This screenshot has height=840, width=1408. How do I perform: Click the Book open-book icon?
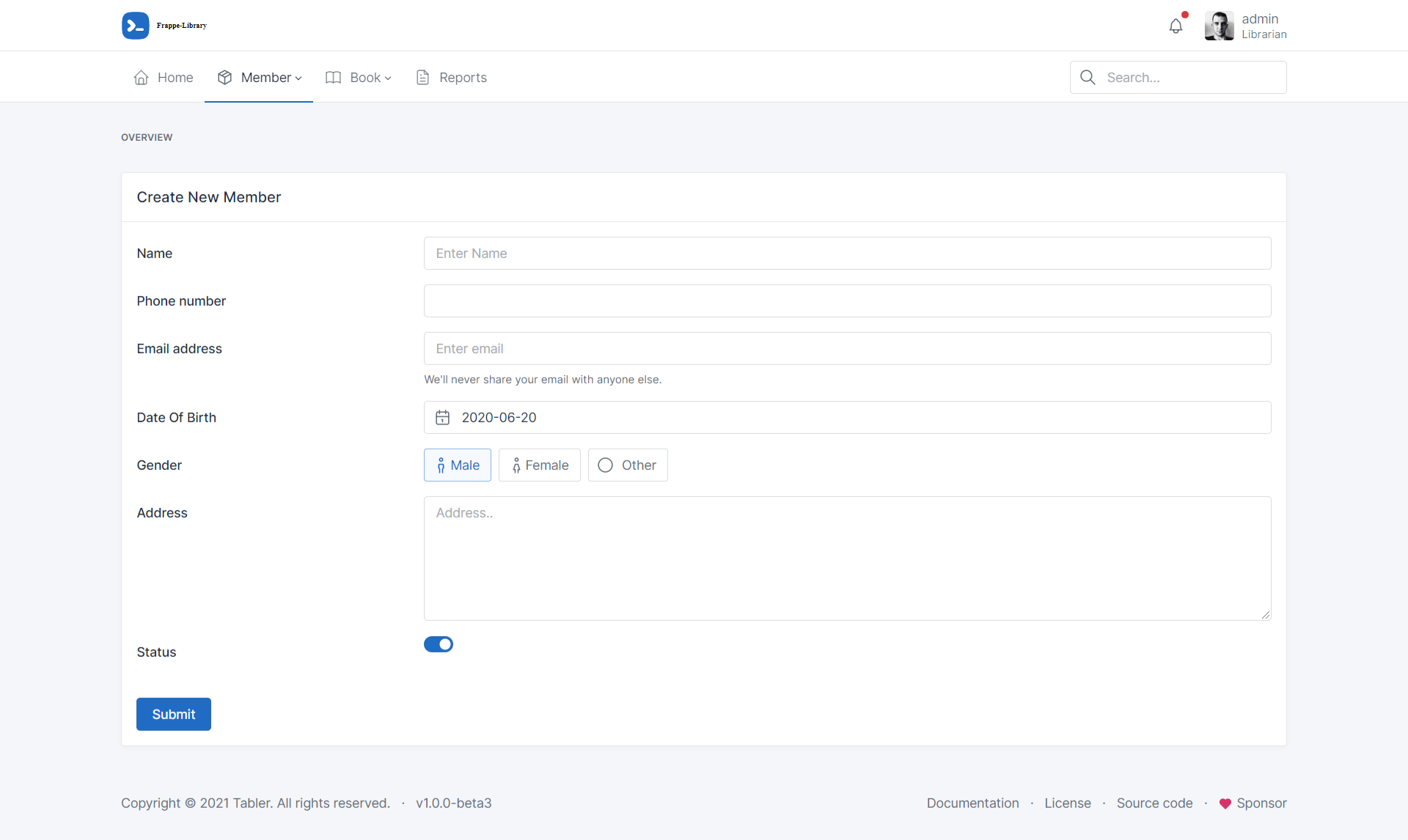point(334,78)
